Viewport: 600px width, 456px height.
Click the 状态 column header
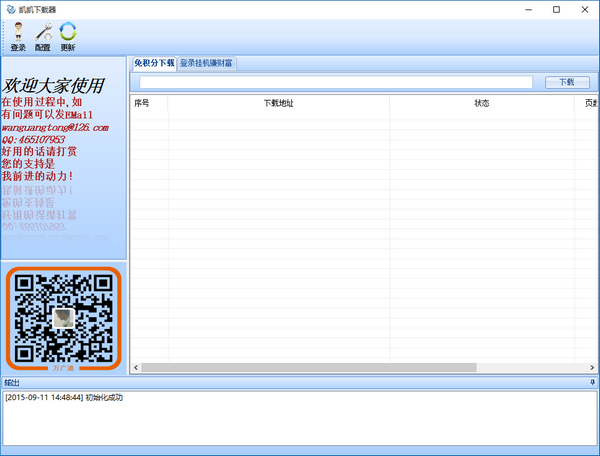click(x=482, y=103)
